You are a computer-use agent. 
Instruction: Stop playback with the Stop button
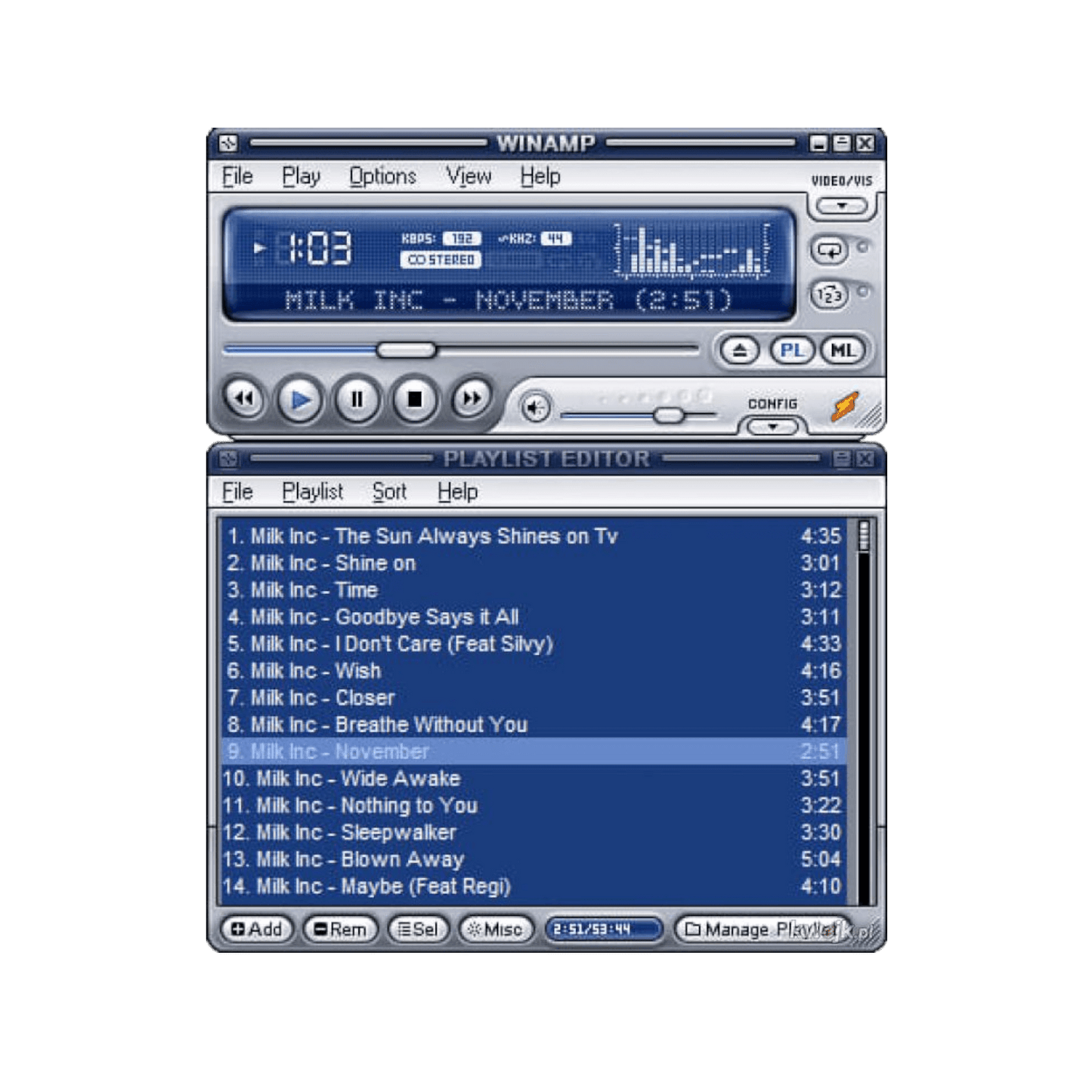pyautogui.click(x=414, y=398)
